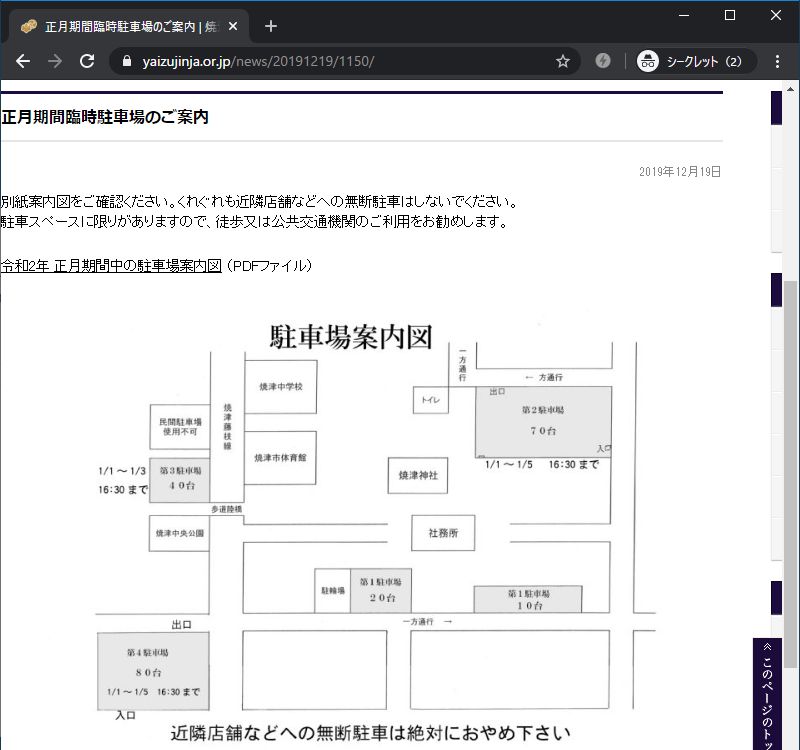Bookmark this page with the star icon
Viewport: 800px width, 750px height.
point(563,61)
